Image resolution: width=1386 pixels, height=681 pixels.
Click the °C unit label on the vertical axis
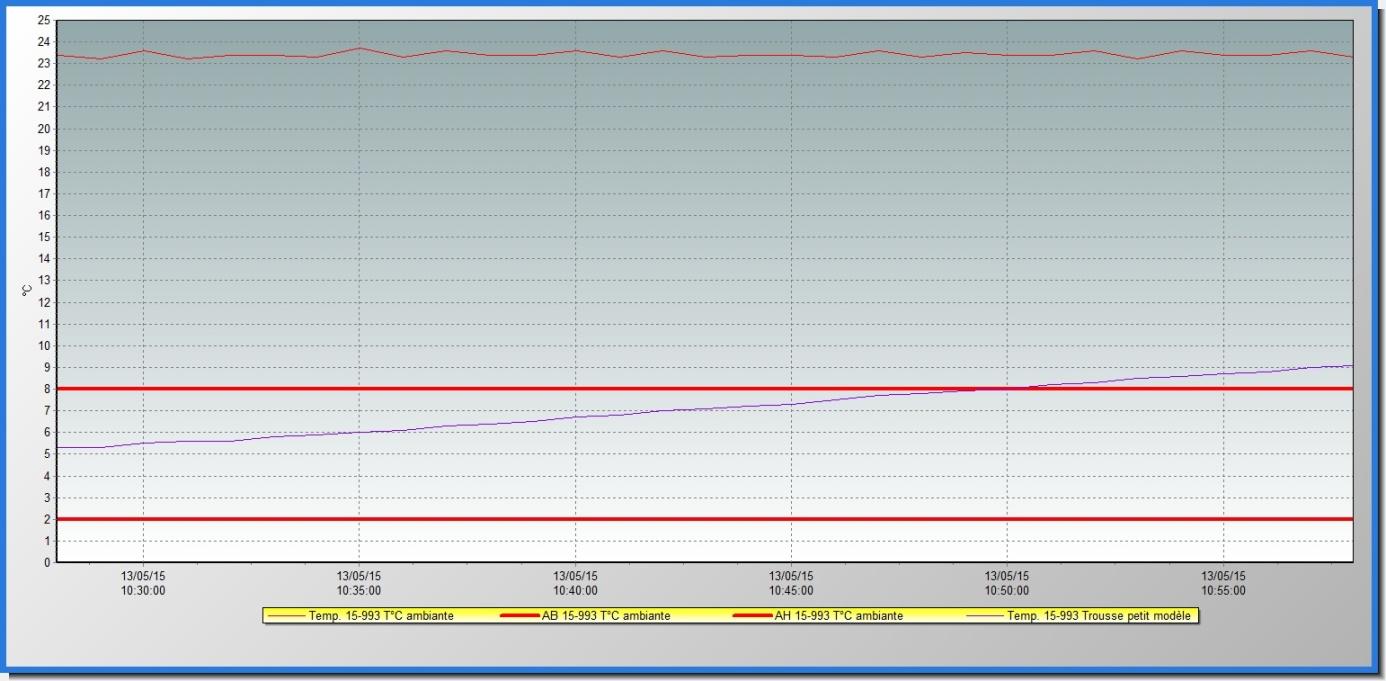tap(27, 290)
